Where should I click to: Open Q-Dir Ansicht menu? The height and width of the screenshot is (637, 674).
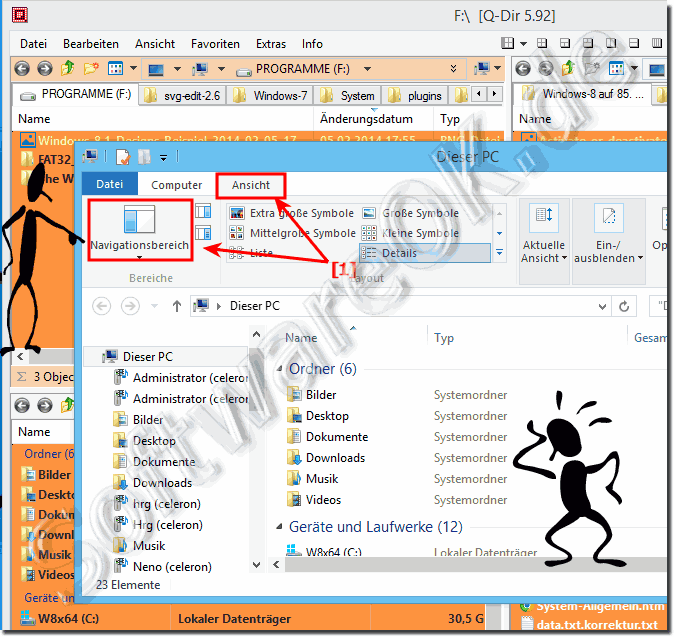(155, 44)
